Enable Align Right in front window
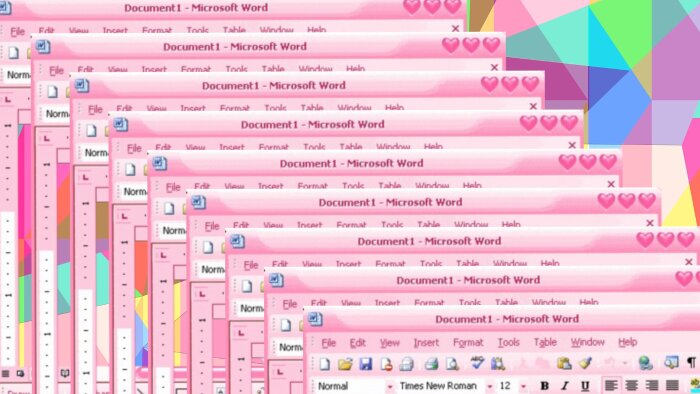 point(652,385)
